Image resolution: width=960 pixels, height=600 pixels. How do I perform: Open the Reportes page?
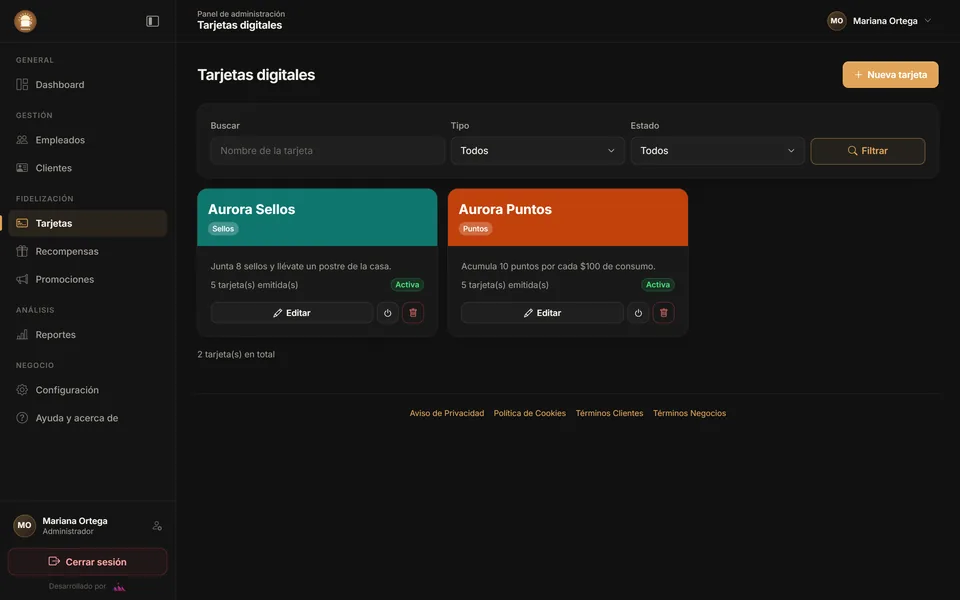click(x=88, y=334)
